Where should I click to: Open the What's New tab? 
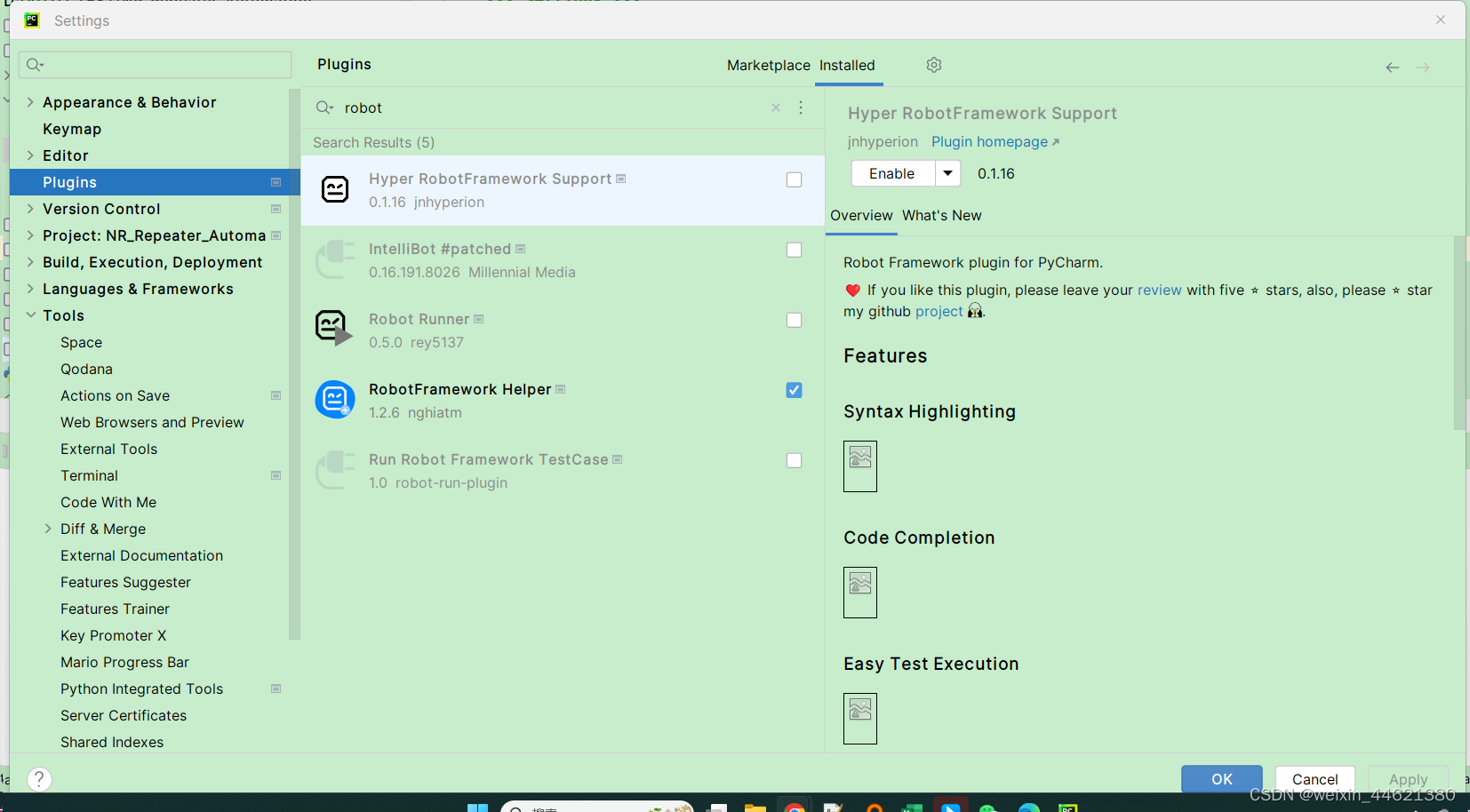[942, 215]
